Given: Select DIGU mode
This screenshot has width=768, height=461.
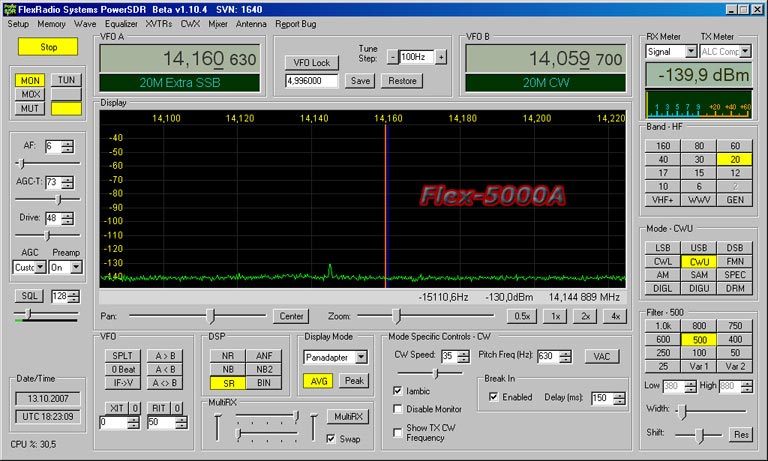Looking at the screenshot, I should 699,289.
